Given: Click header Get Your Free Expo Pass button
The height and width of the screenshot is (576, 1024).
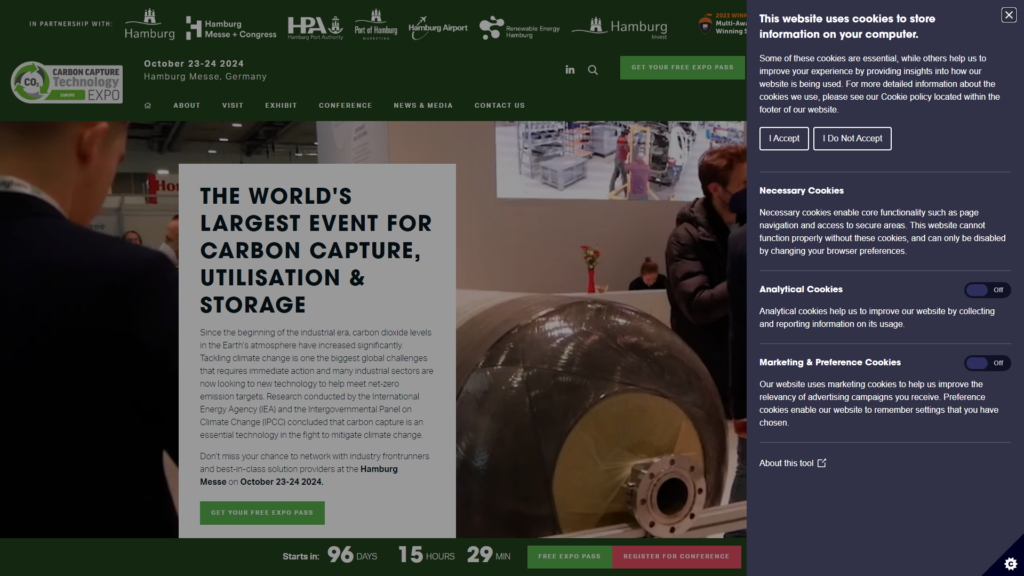Looking at the screenshot, I should point(682,67).
